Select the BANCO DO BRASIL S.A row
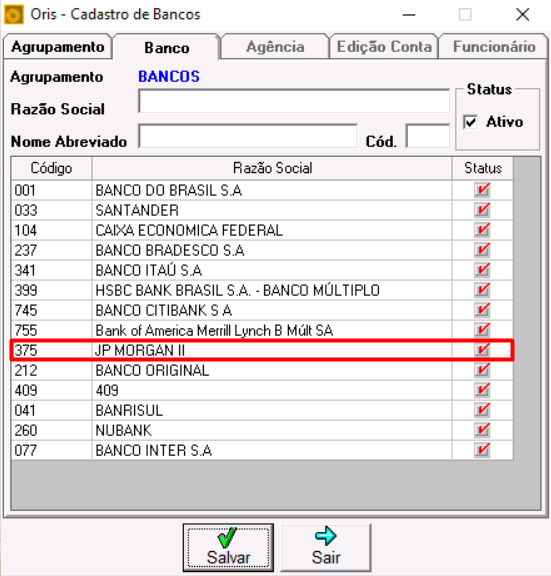Screen dimensions: 551x576 (x=262, y=190)
